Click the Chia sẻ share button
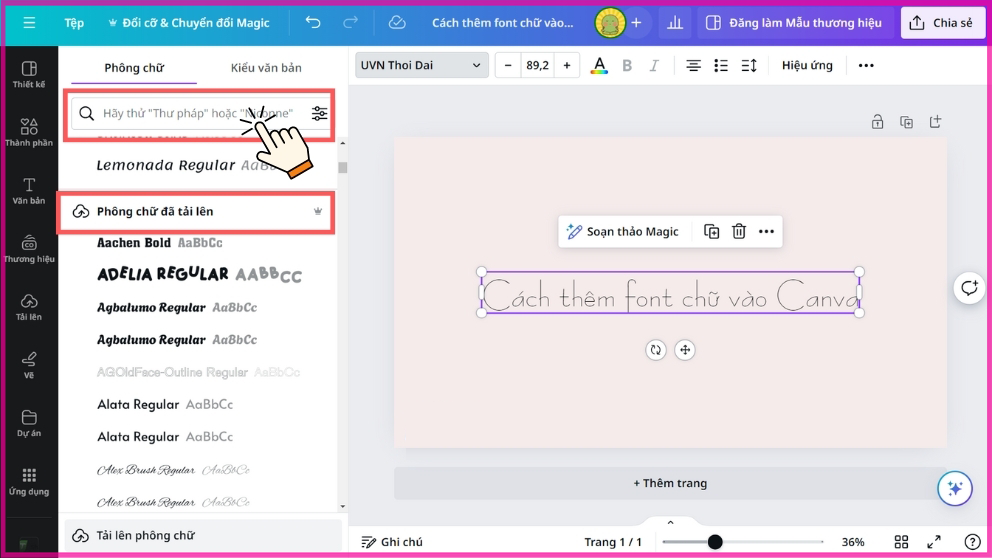 [941, 23]
